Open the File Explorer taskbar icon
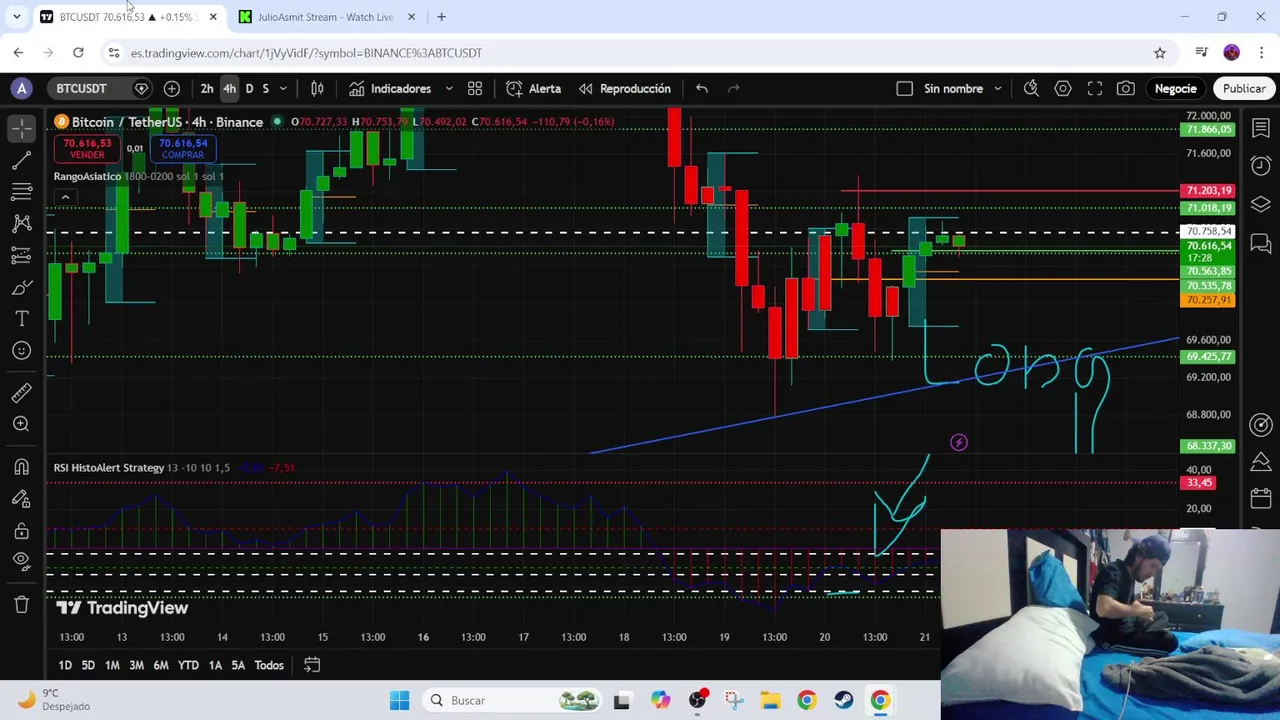 point(770,700)
